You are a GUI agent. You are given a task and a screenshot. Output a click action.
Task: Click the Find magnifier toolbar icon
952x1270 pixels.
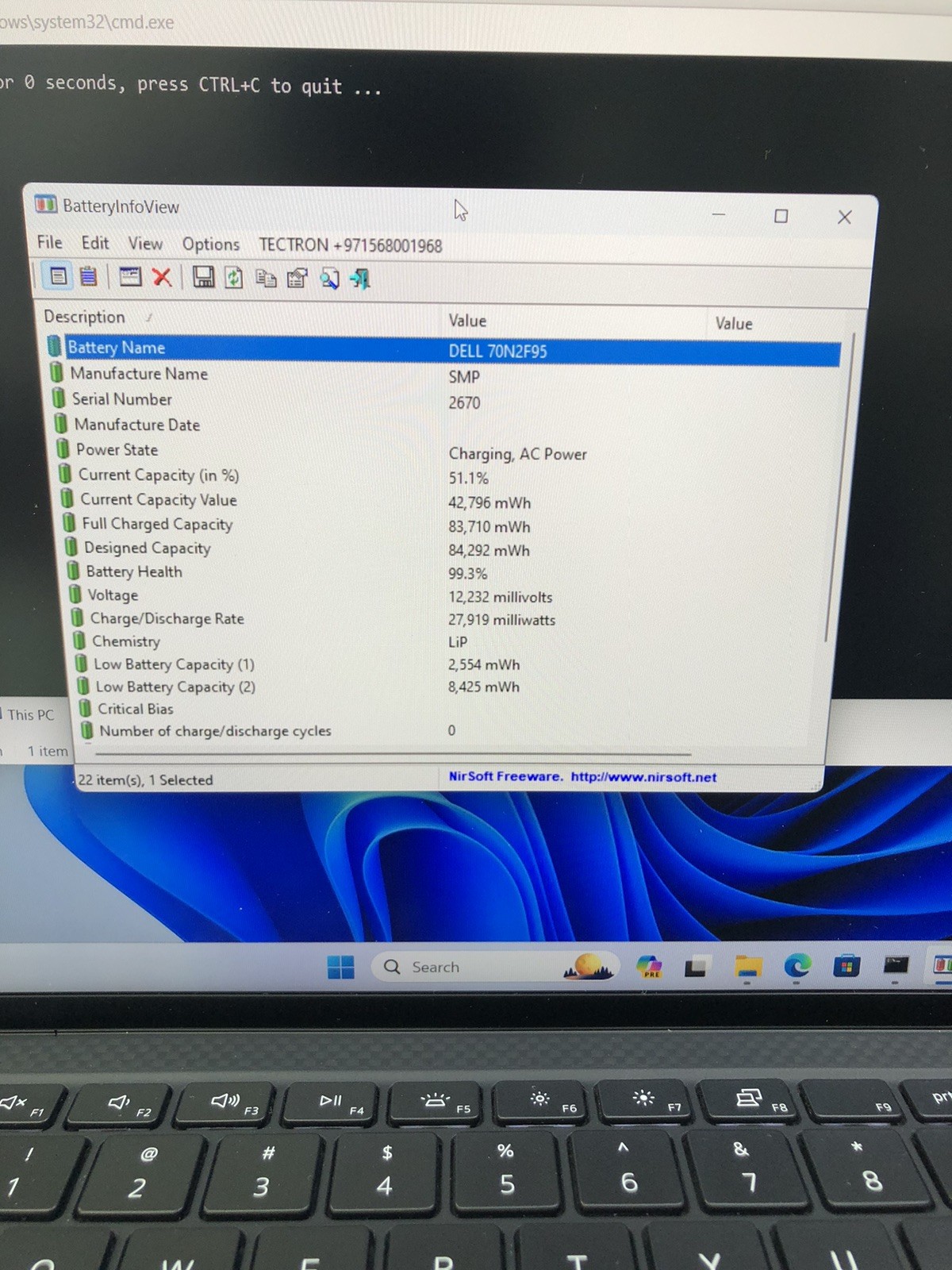click(329, 279)
